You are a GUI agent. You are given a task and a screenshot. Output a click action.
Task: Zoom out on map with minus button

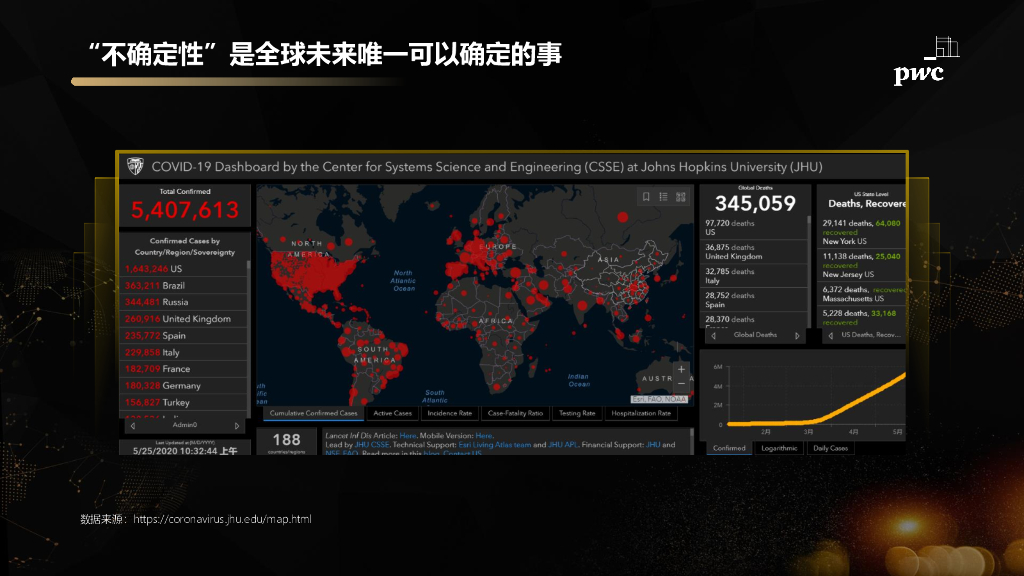[x=681, y=383]
